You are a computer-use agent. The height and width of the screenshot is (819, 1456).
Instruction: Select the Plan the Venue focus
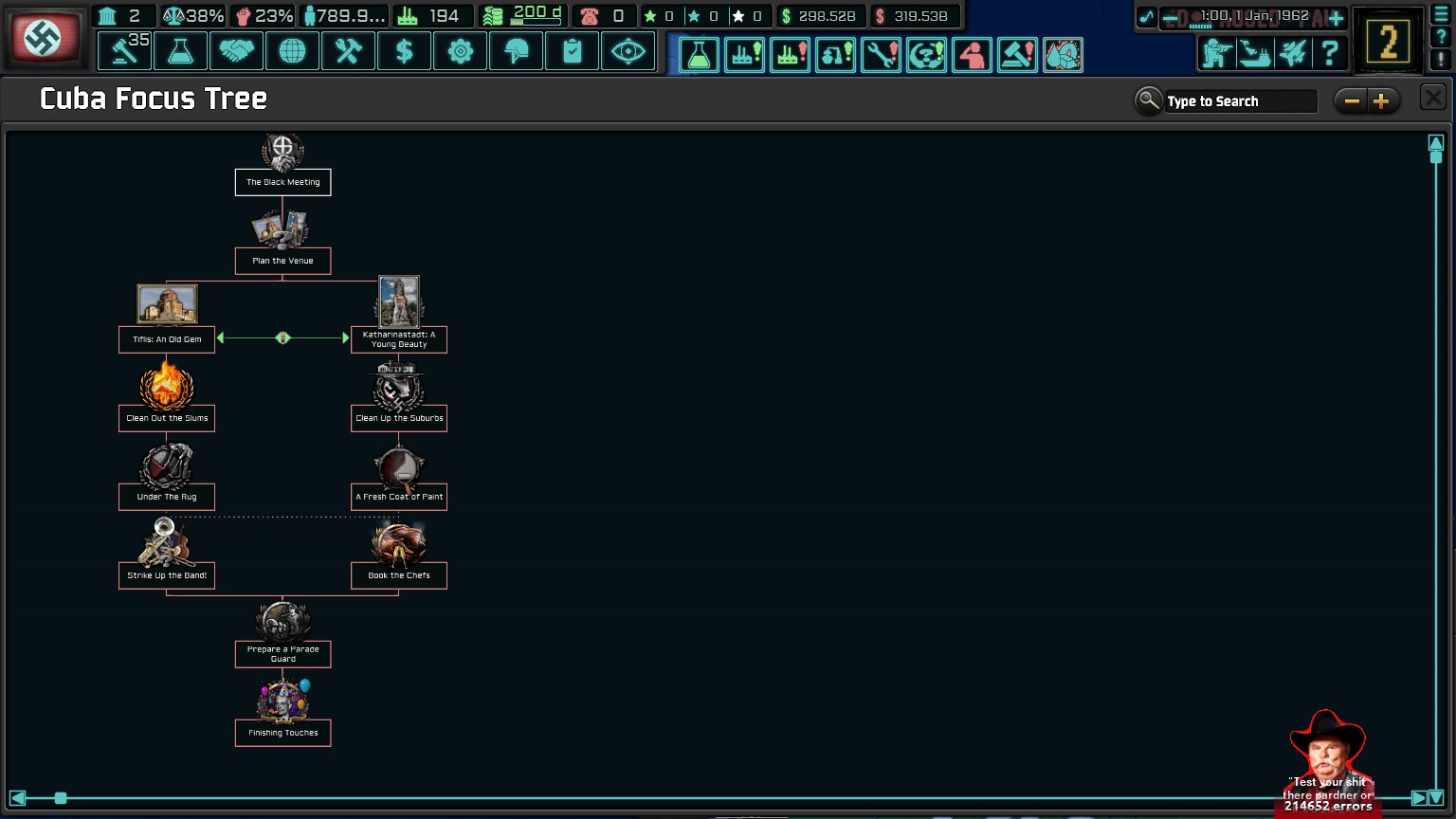point(282,261)
